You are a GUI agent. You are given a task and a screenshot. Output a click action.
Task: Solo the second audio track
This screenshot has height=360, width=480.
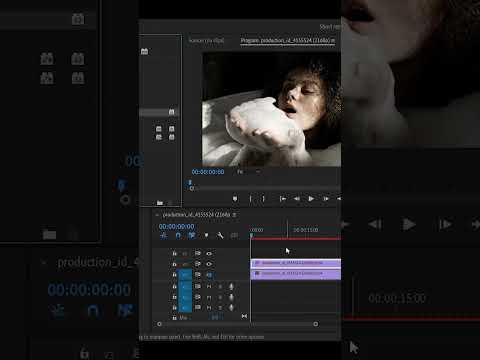pyautogui.click(x=220, y=297)
